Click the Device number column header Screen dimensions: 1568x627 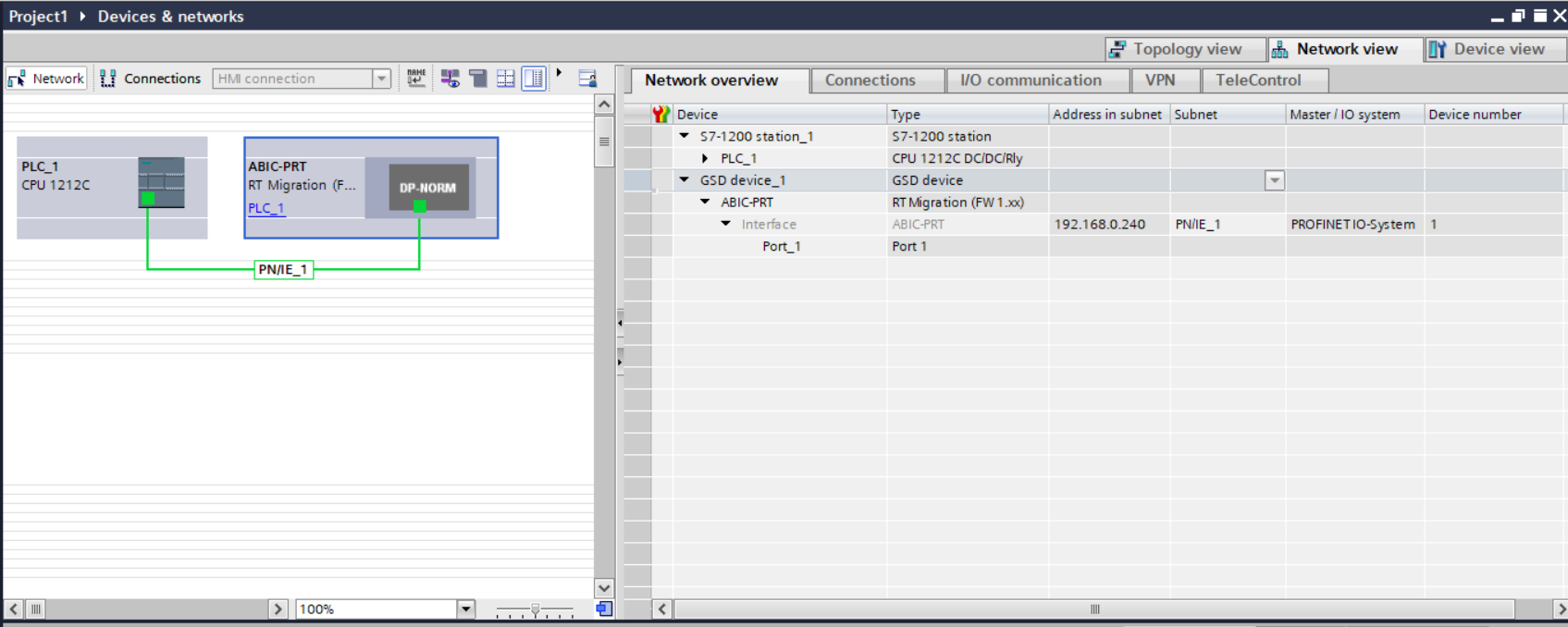click(x=1493, y=115)
